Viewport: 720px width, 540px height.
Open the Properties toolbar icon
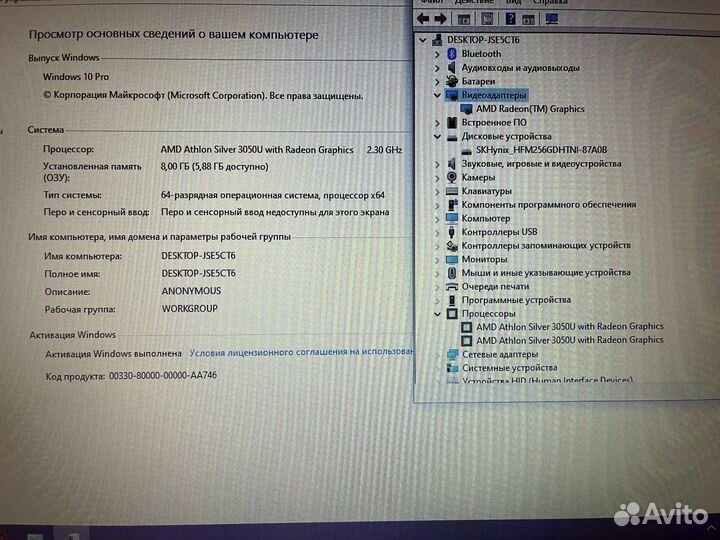pos(487,19)
